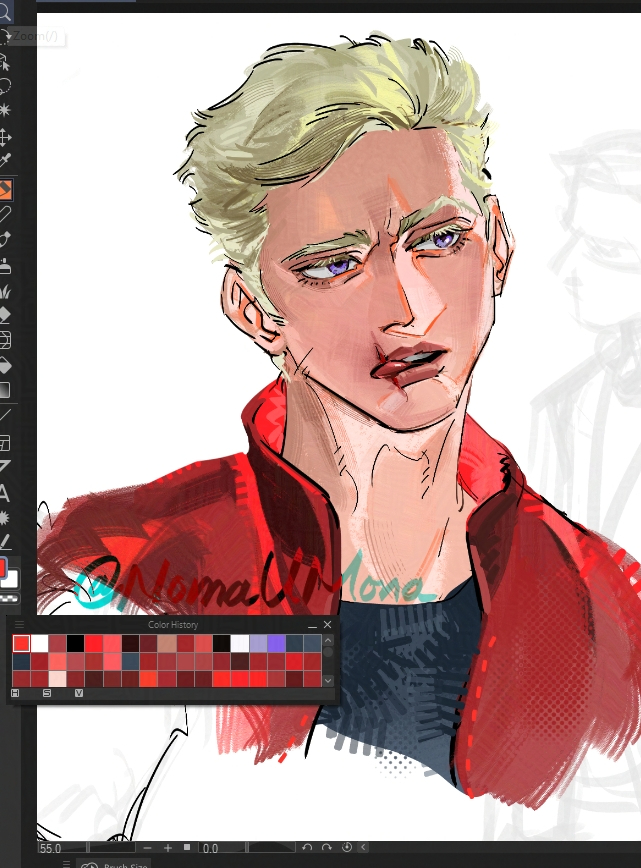Select the Zoom magnifier tool

6,14
